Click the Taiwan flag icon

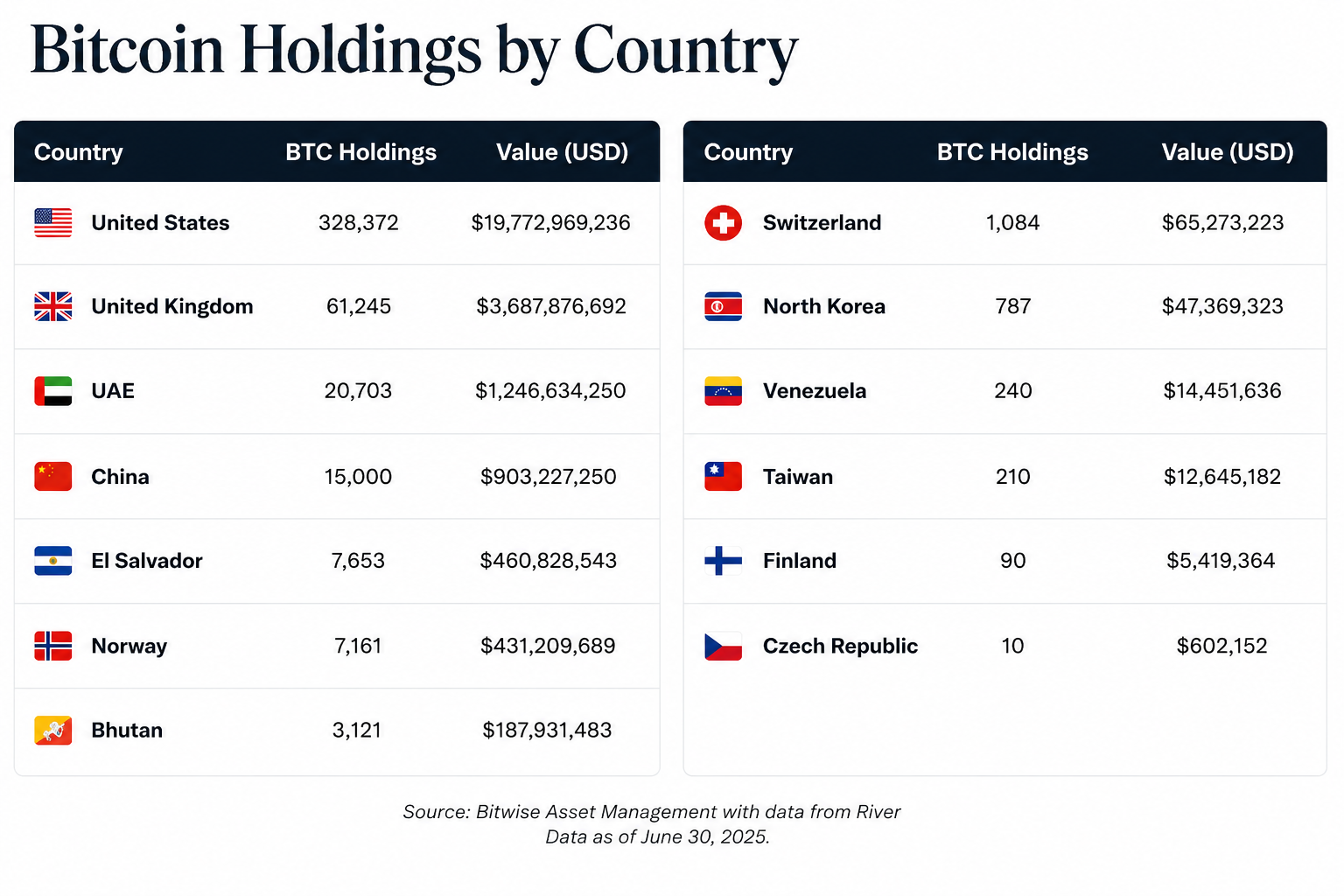pyautogui.click(x=724, y=477)
